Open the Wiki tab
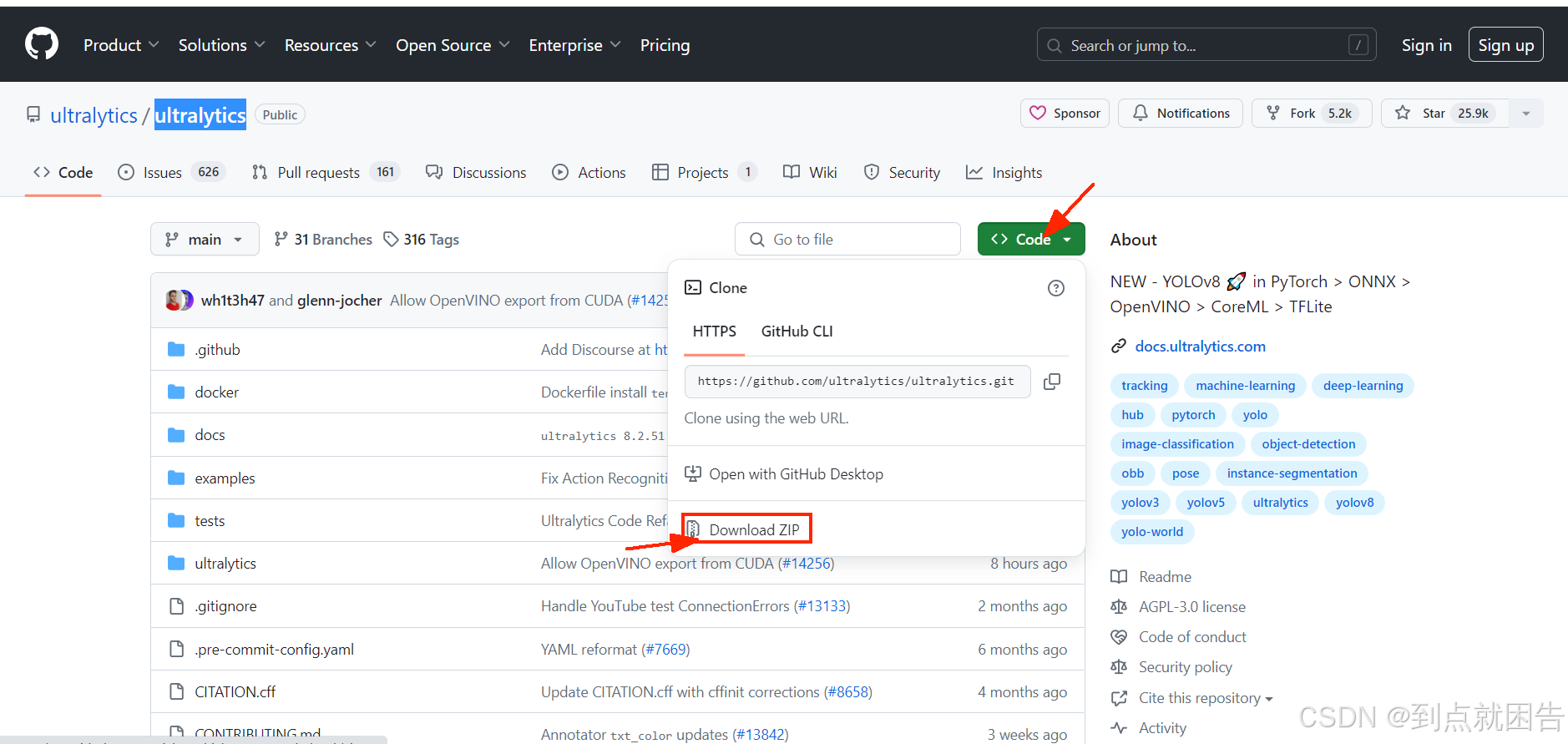 [x=810, y=173]
